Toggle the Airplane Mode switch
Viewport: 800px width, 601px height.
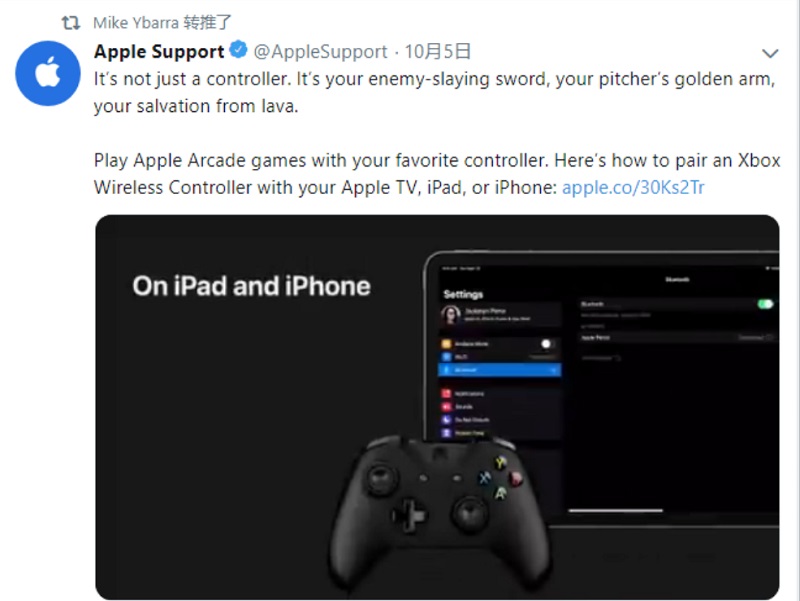(x=547, y=344)
